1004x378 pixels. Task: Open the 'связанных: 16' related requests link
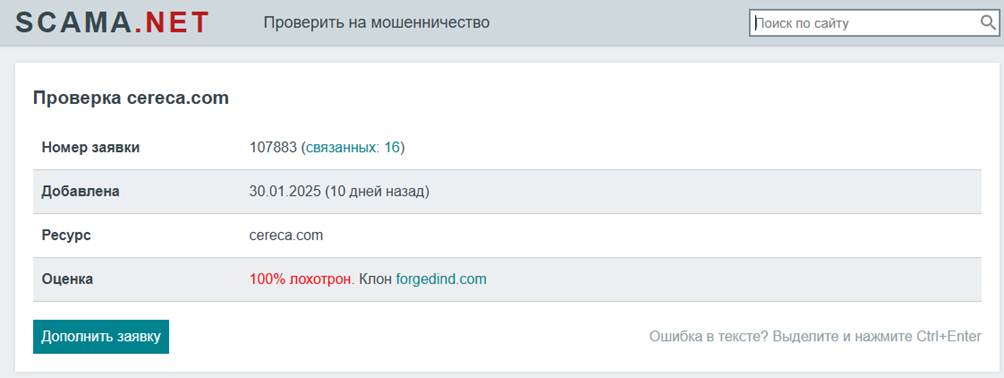353,147
